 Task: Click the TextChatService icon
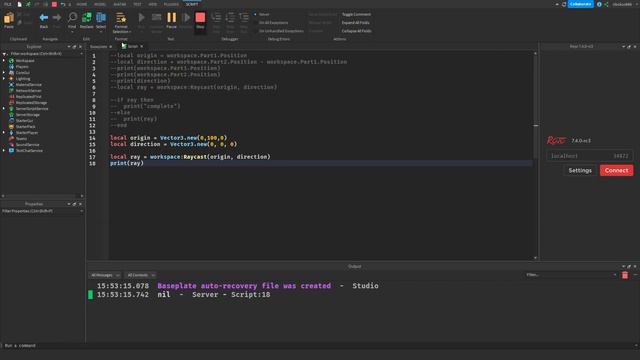coord(11,151)
